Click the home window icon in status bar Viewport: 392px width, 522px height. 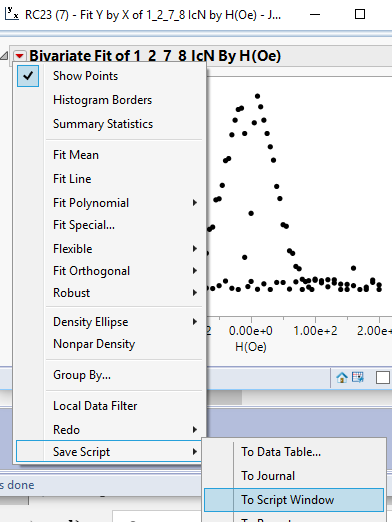pyautogui.click(x=342, y=378)
